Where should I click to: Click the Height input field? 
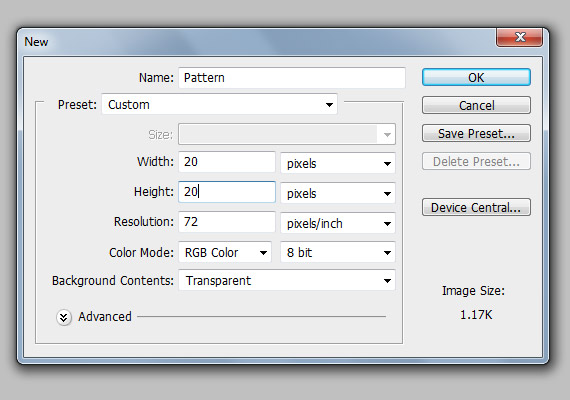[227, 192]
